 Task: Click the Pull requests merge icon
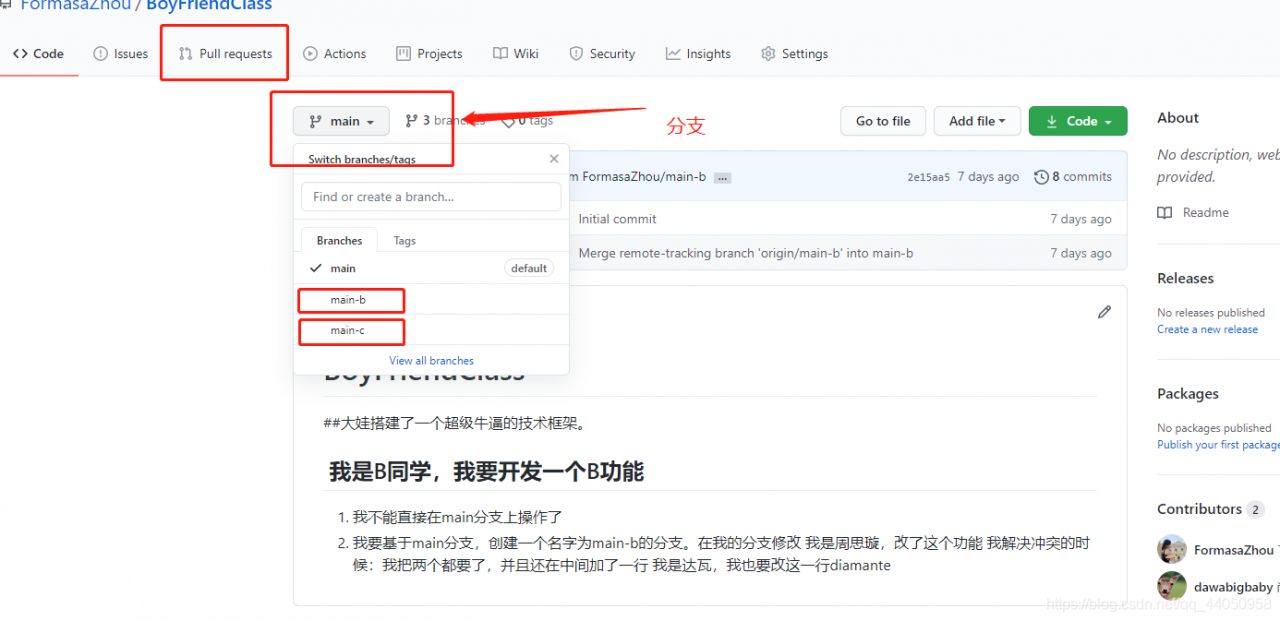pyautogui.click(x=185, y=54)
